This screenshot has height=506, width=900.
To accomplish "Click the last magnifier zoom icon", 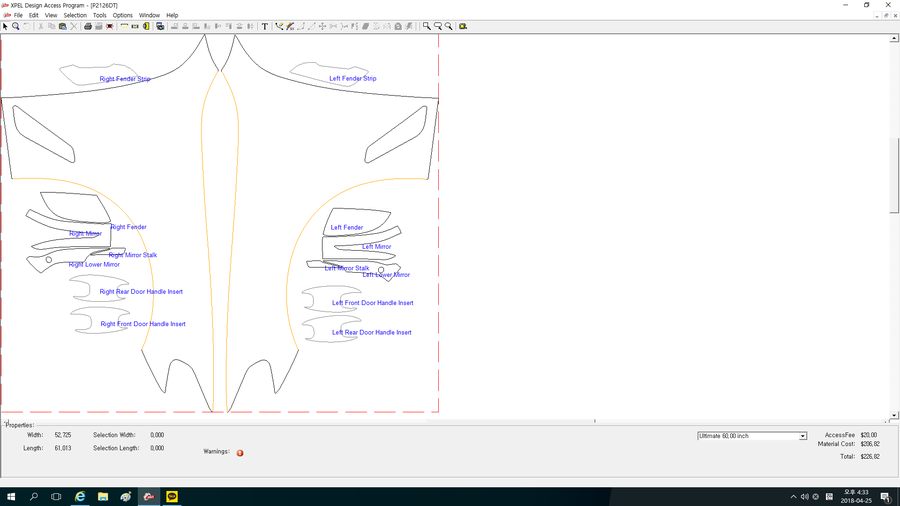I will tap(448, 26).
